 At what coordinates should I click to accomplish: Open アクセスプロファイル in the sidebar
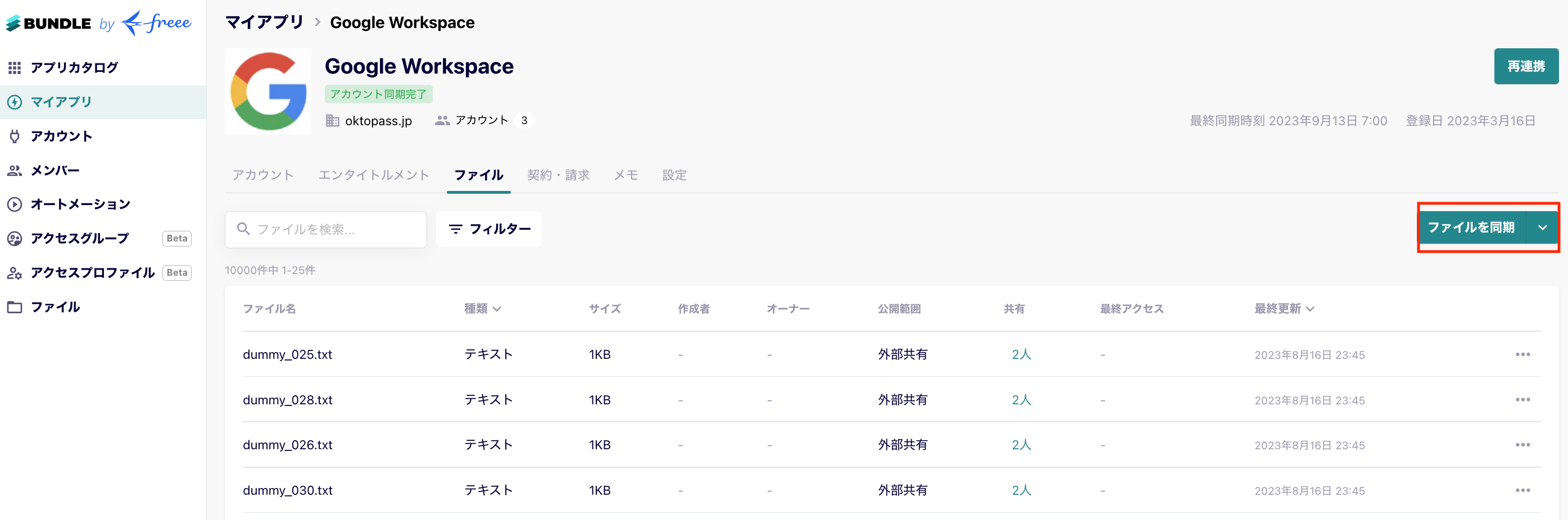(93, 272)
